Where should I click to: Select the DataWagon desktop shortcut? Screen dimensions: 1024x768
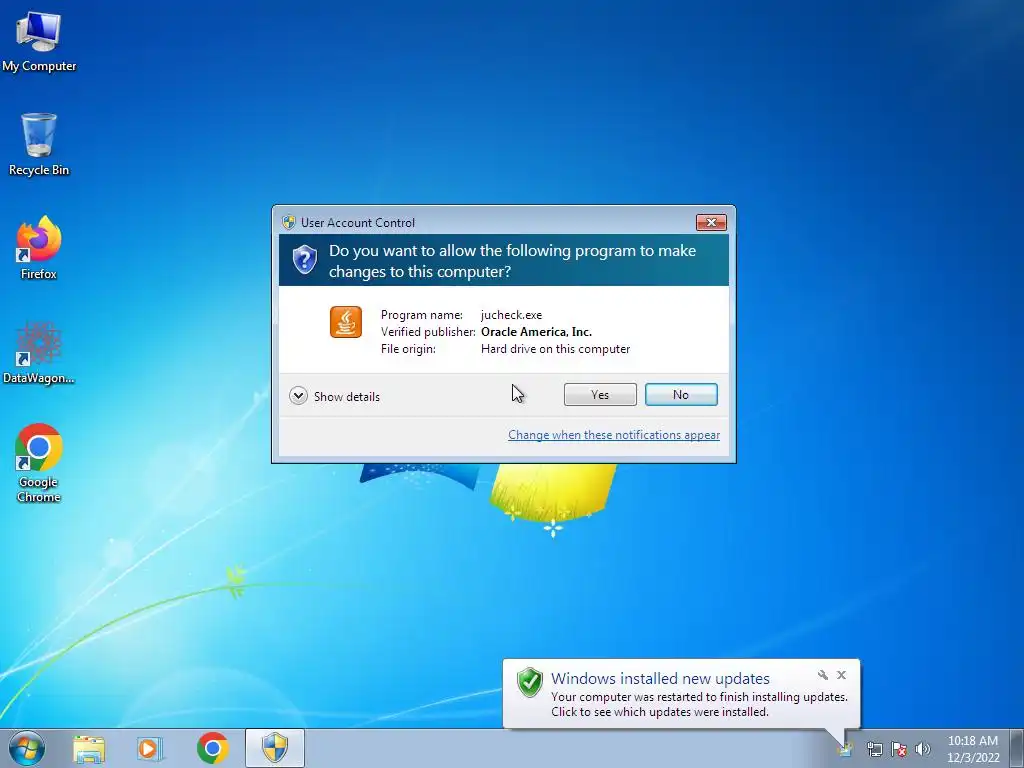[x=39, y=353]
